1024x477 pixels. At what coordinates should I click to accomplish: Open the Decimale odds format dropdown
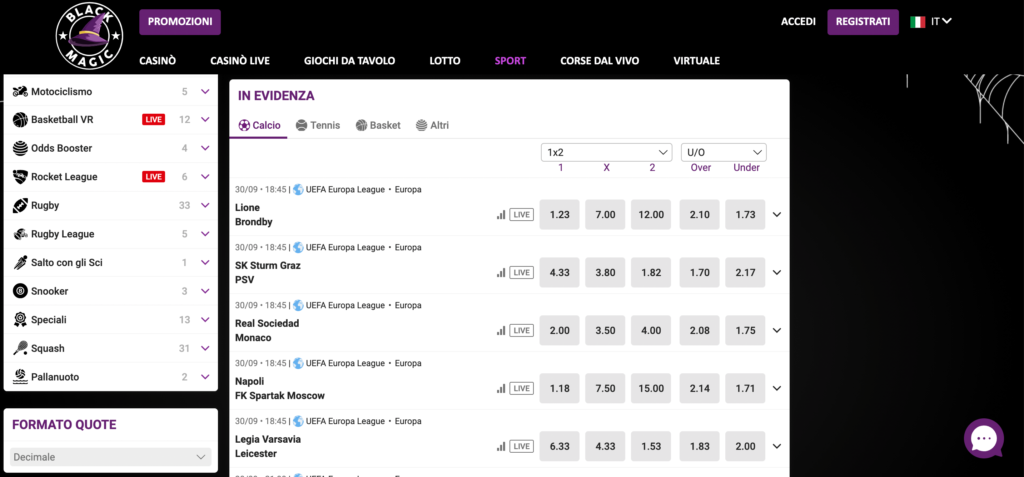point(111,457)
